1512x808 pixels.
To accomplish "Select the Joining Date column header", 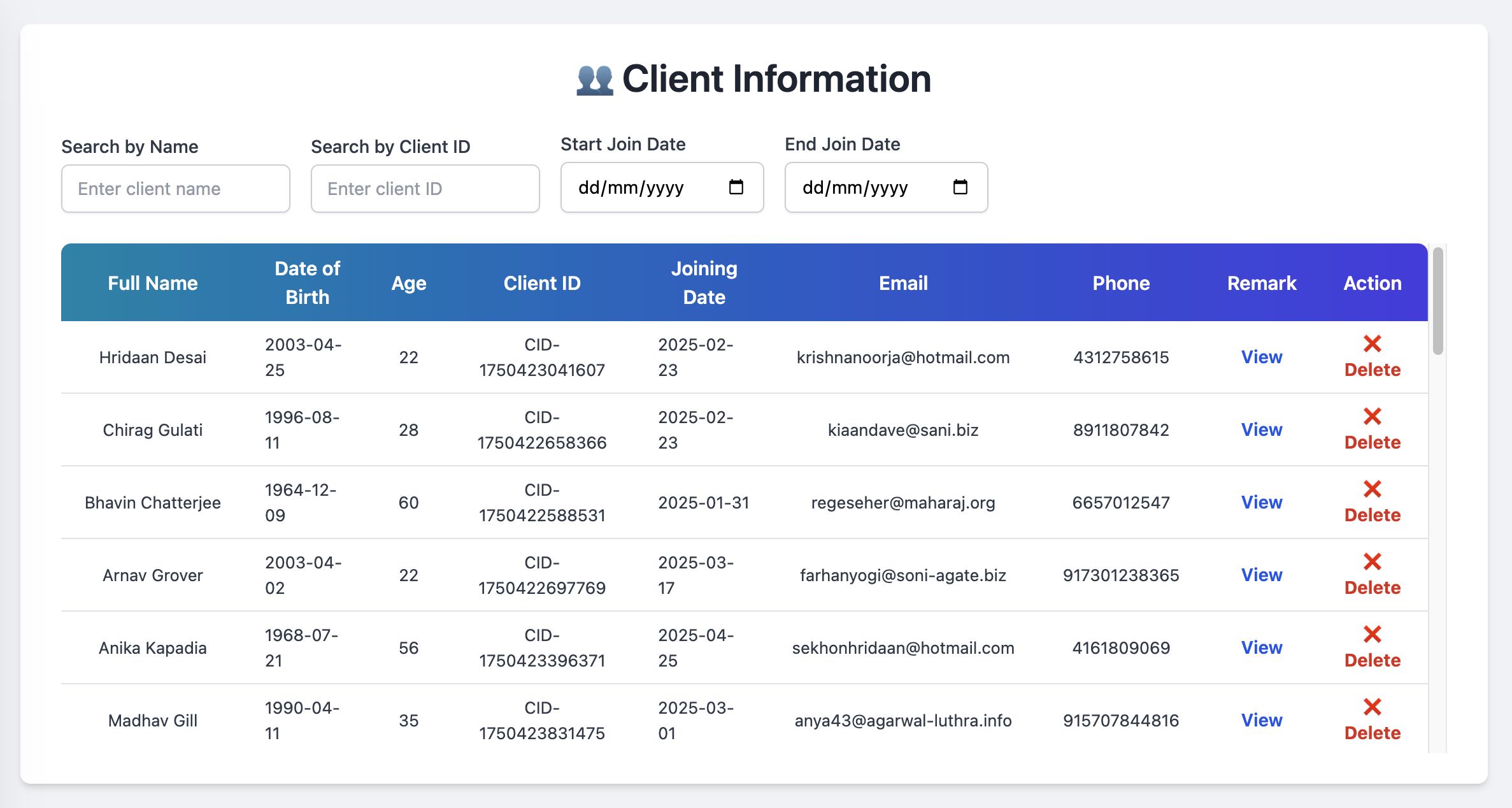I will pyautogui.click(x=704, y=282).
